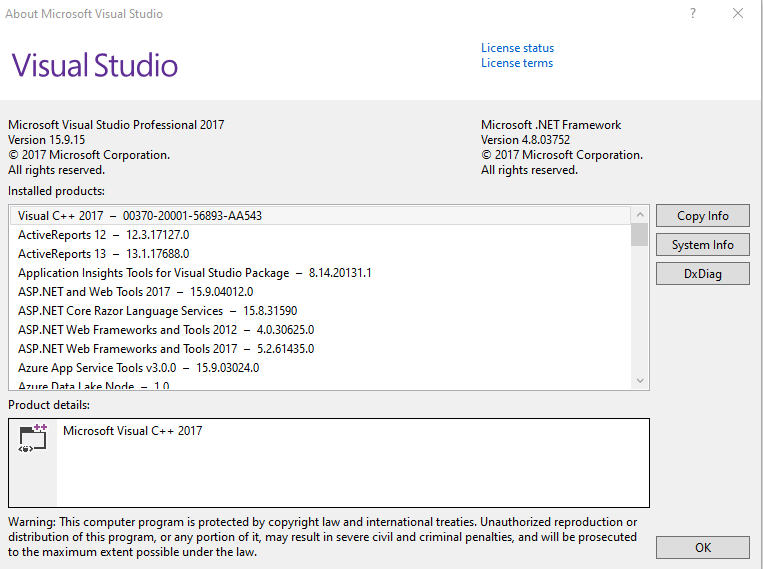
Task: Click Microsoft Visual Studio Professional 2017 text
Action: [116, 125]
